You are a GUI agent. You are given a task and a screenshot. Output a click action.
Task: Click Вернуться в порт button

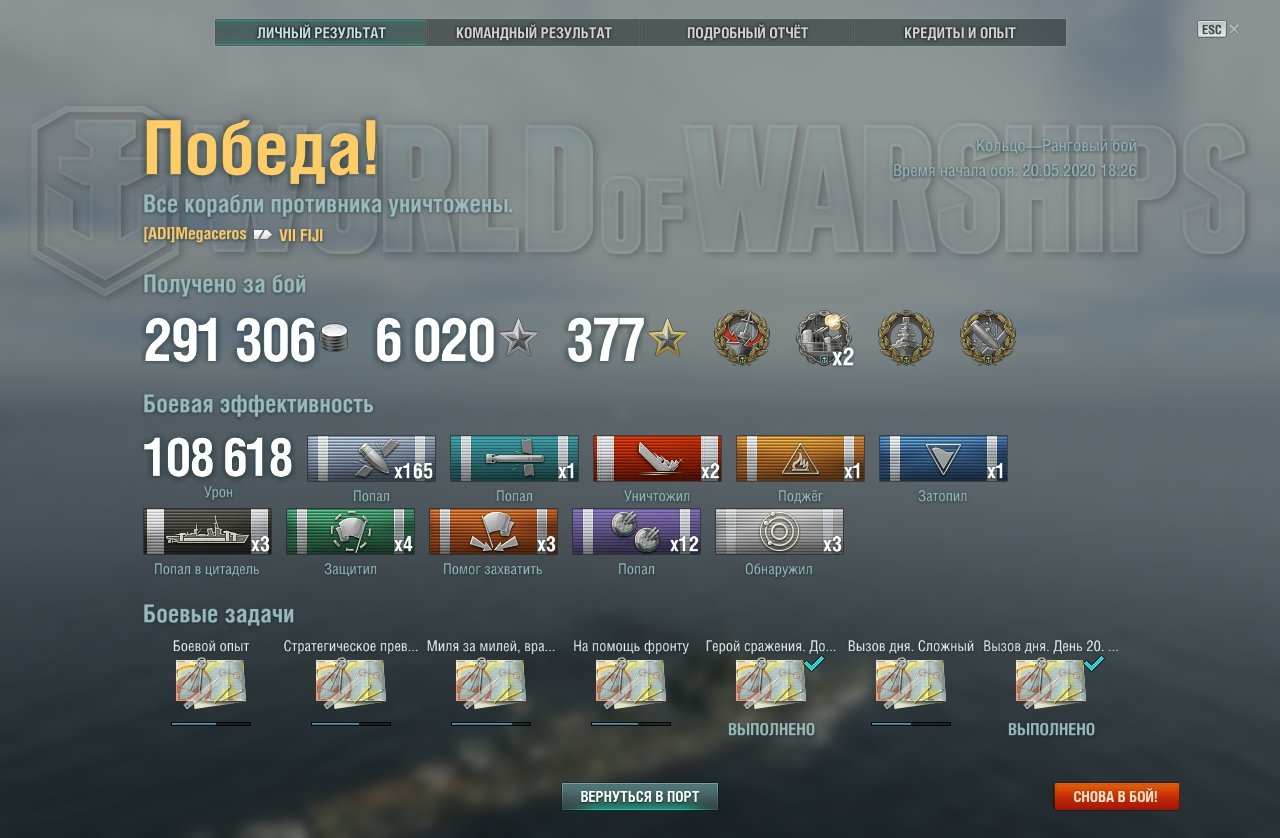pos(640,797)
